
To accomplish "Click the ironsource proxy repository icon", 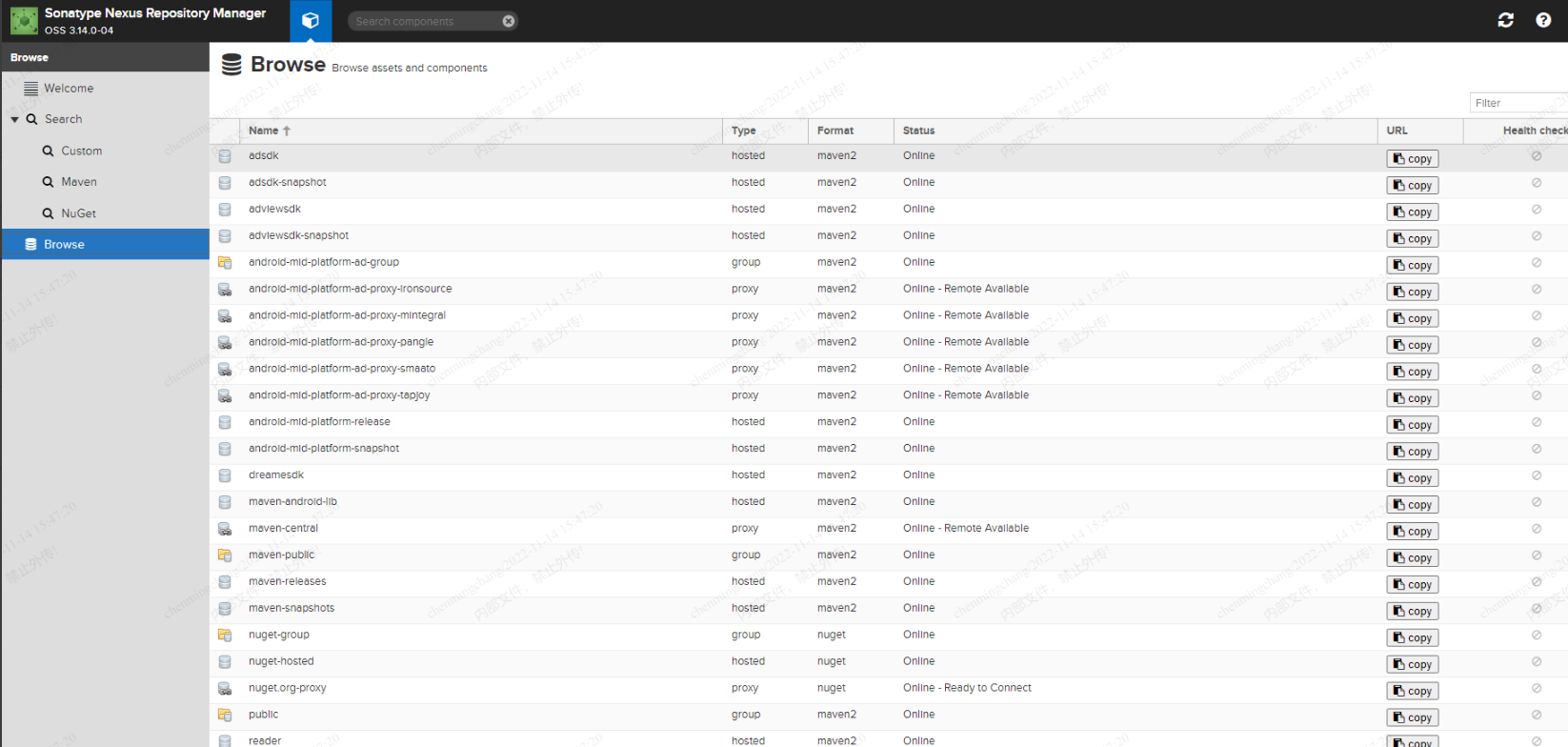I will [225, 290].
